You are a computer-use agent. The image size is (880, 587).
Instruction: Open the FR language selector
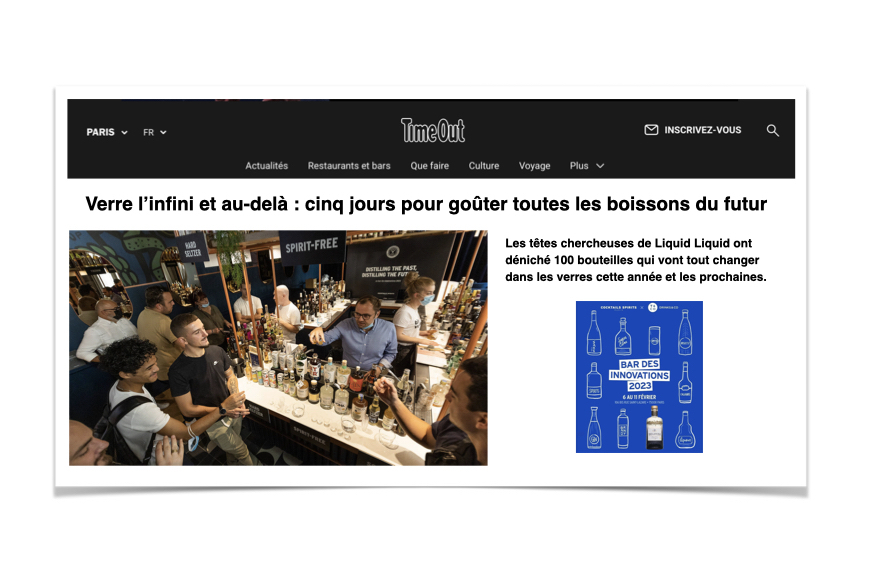click(x=154, y=132)
